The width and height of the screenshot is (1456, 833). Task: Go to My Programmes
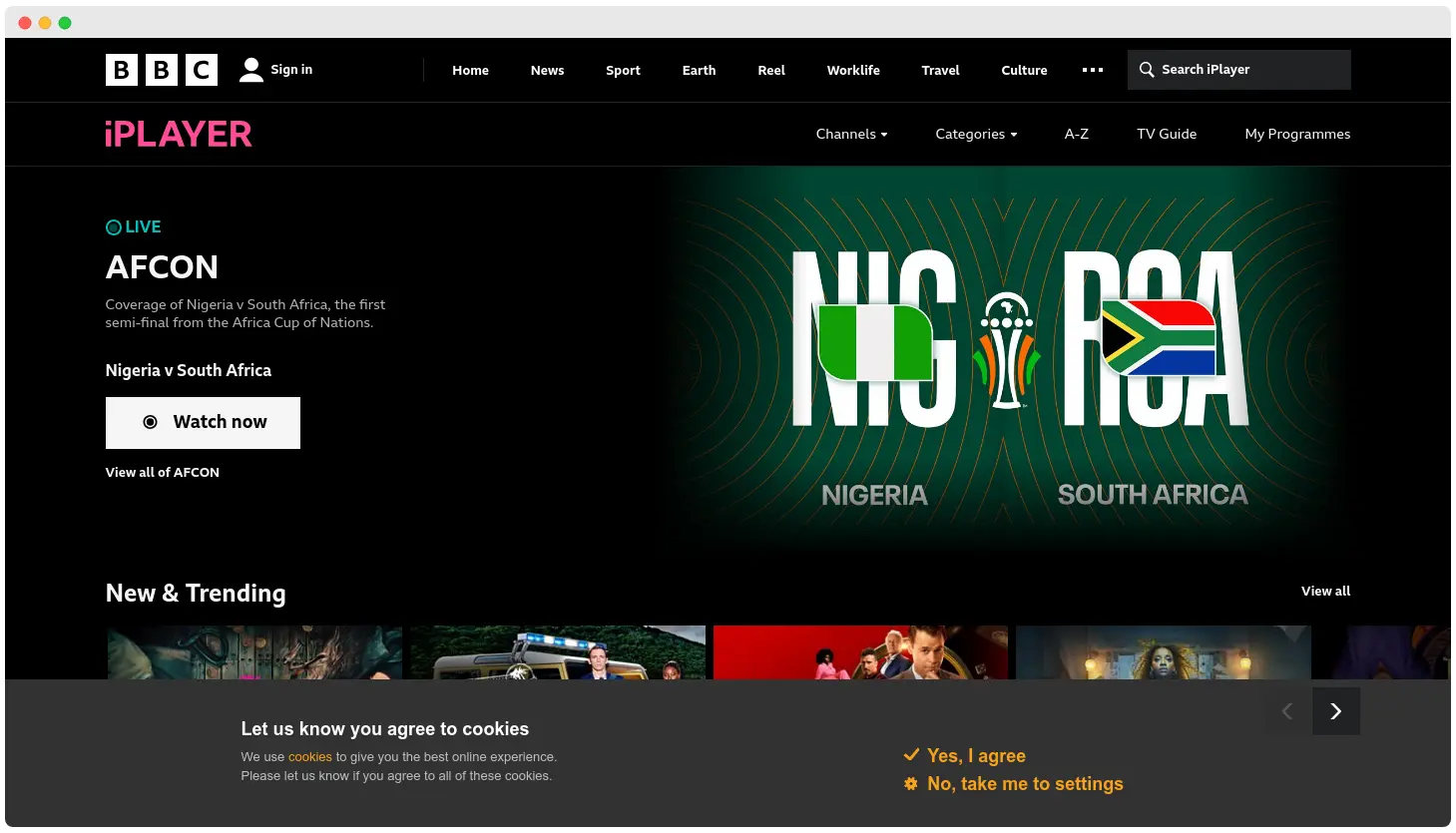point(1297,134)
